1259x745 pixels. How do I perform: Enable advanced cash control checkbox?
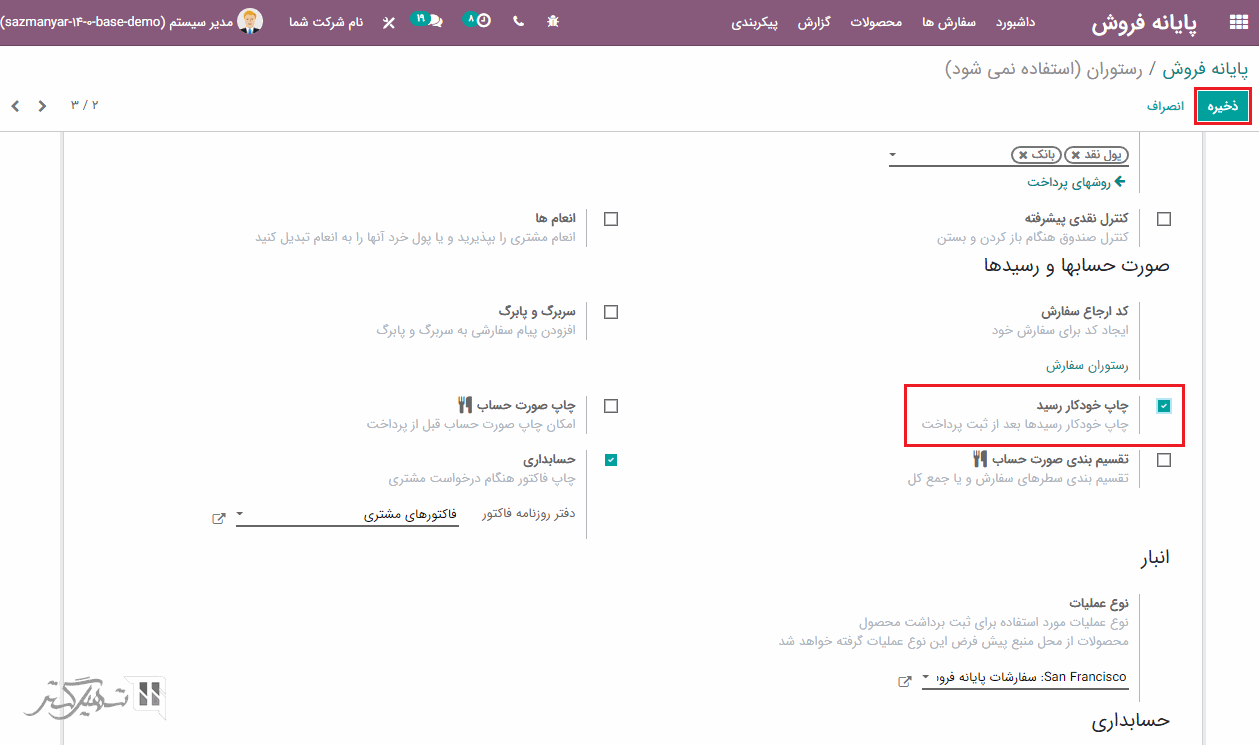click(1164, 219)
